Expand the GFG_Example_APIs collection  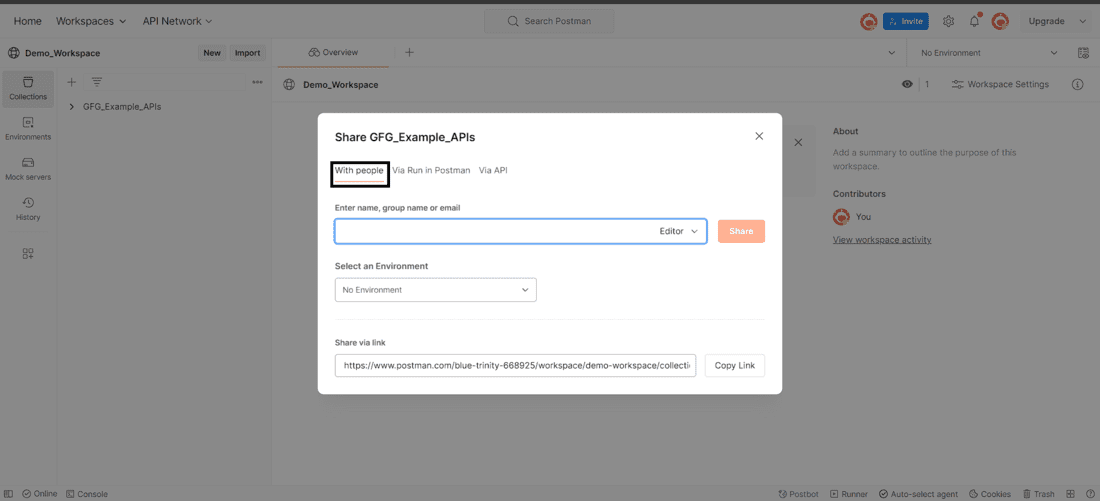tap(72, 106)
